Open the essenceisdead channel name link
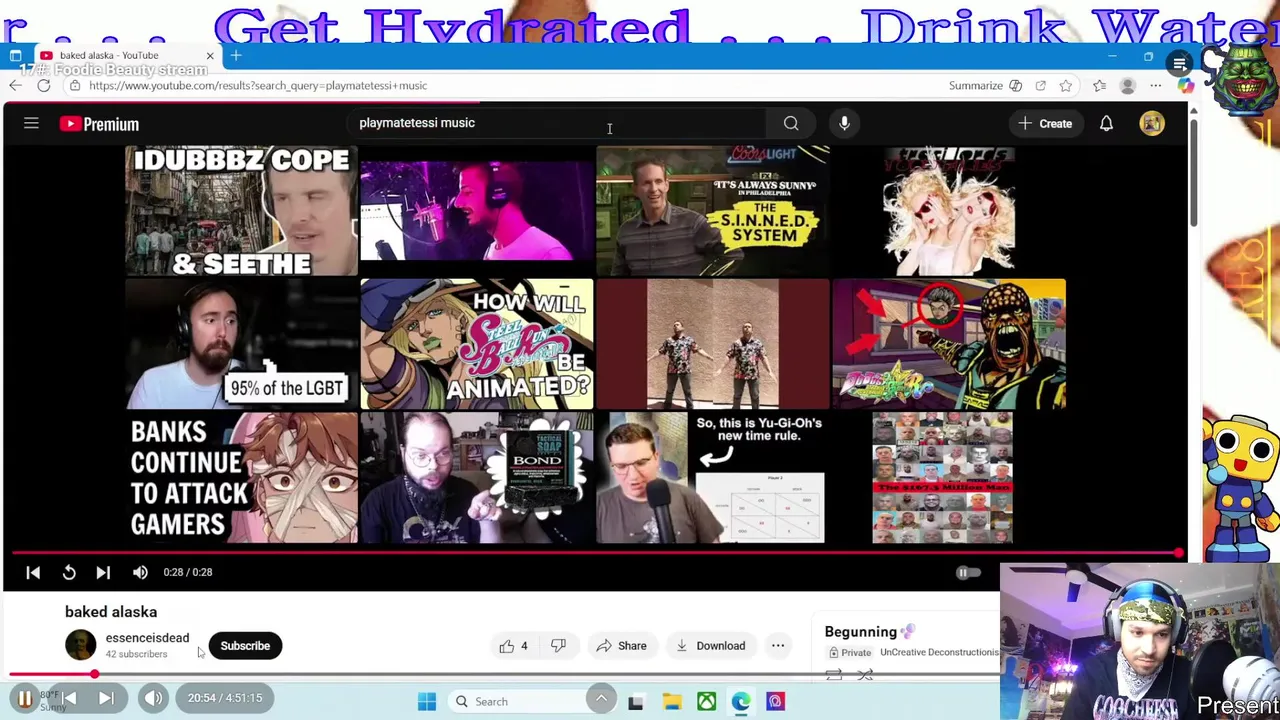Image resolution: width=1280 pixels, height=720 pixels. click(x=147, y=638)
